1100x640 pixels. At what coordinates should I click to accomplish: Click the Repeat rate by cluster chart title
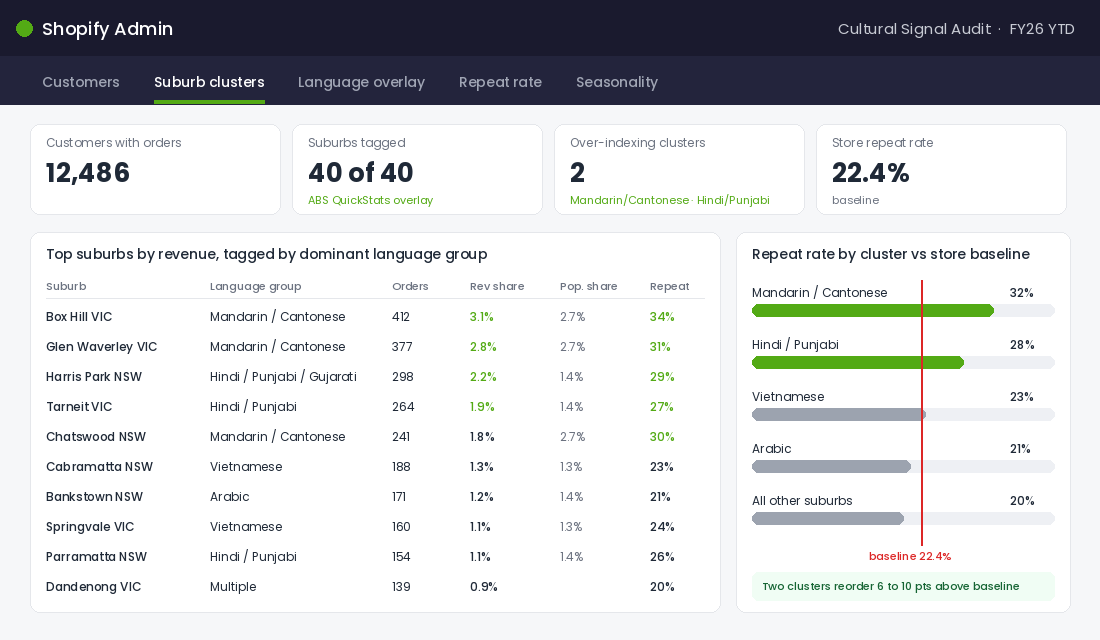(x=891, y=254)
